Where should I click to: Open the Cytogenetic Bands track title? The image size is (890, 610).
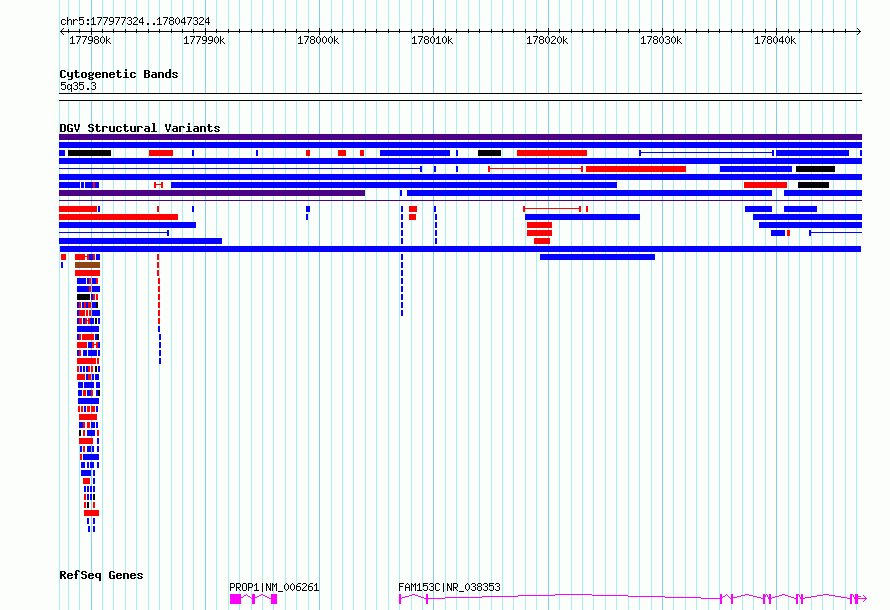point(119,74)
